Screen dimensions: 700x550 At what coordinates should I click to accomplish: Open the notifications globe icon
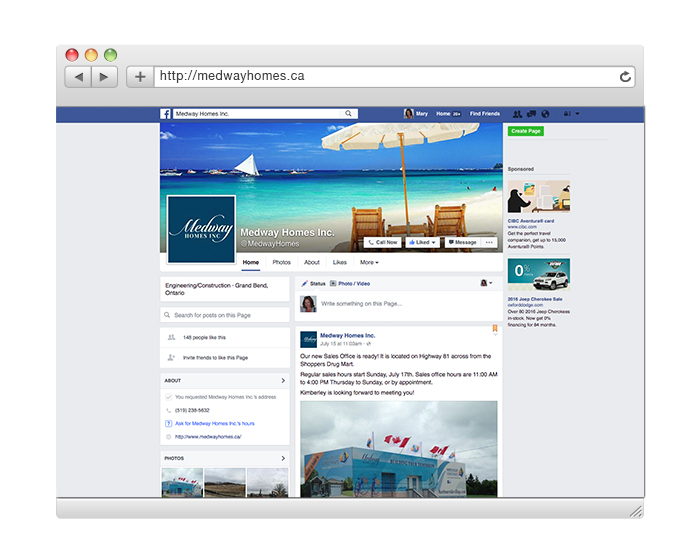point(545,114)
